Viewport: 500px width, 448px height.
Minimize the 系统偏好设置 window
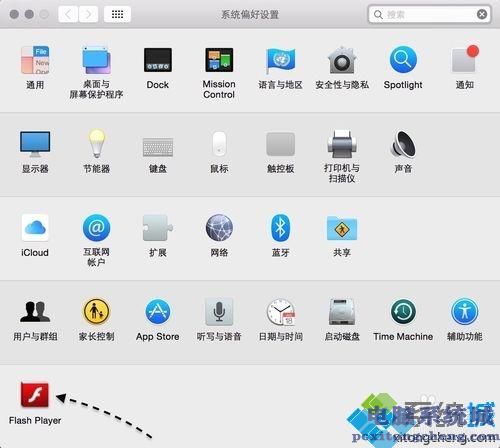click(x=29, y=14)
